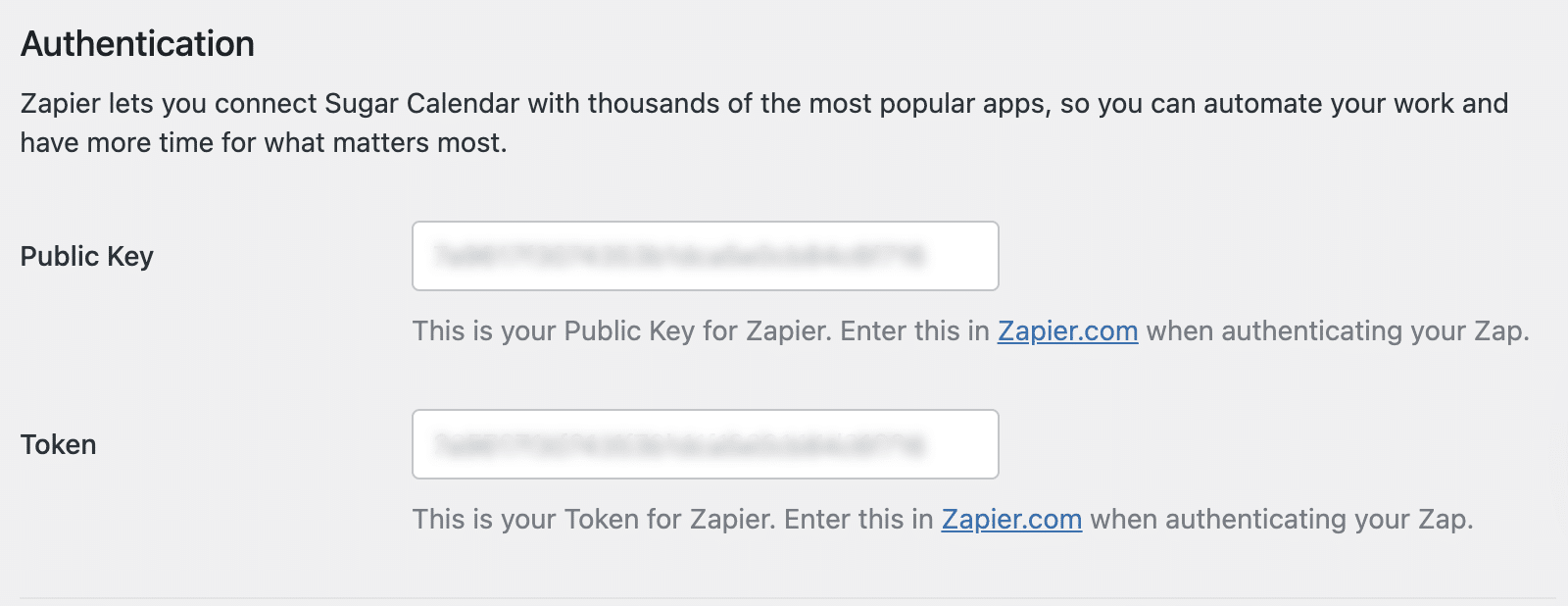1568x606 pixels.
Task: Click the Public Key label
Action: 86,256
